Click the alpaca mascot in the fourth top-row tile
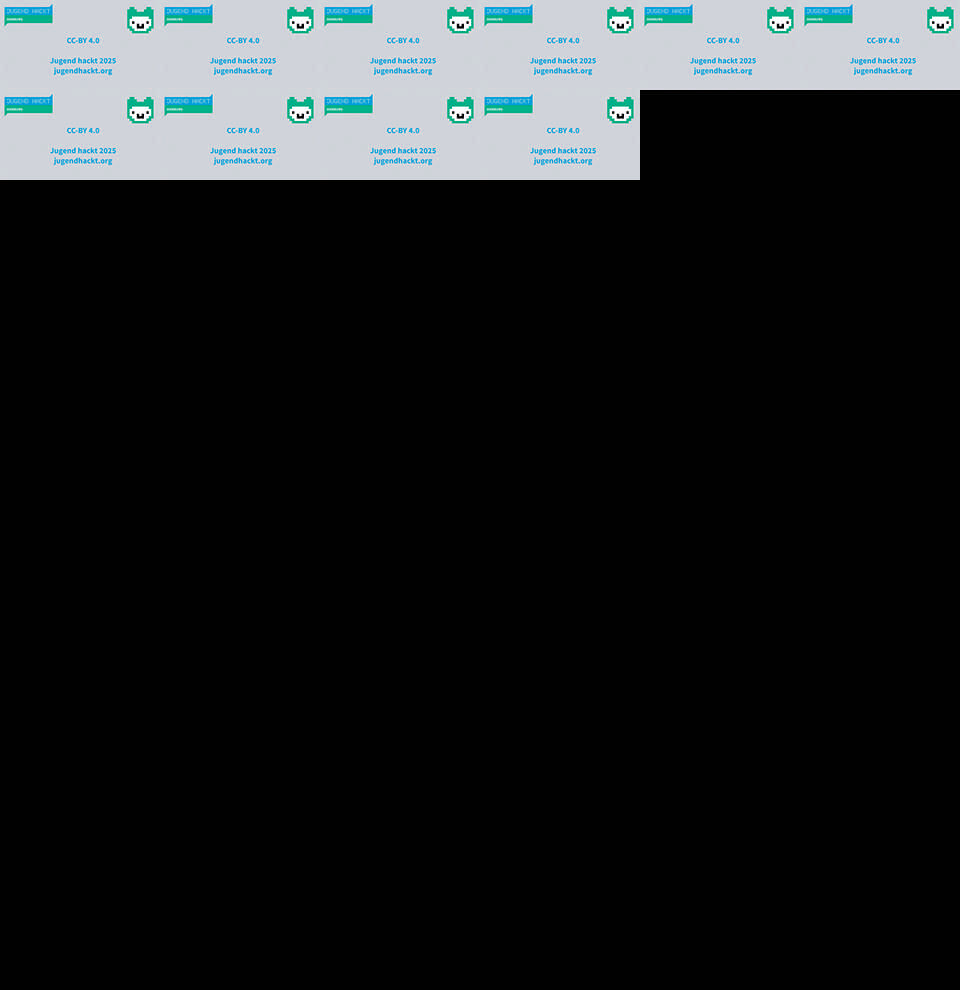 tap(620, 21)
